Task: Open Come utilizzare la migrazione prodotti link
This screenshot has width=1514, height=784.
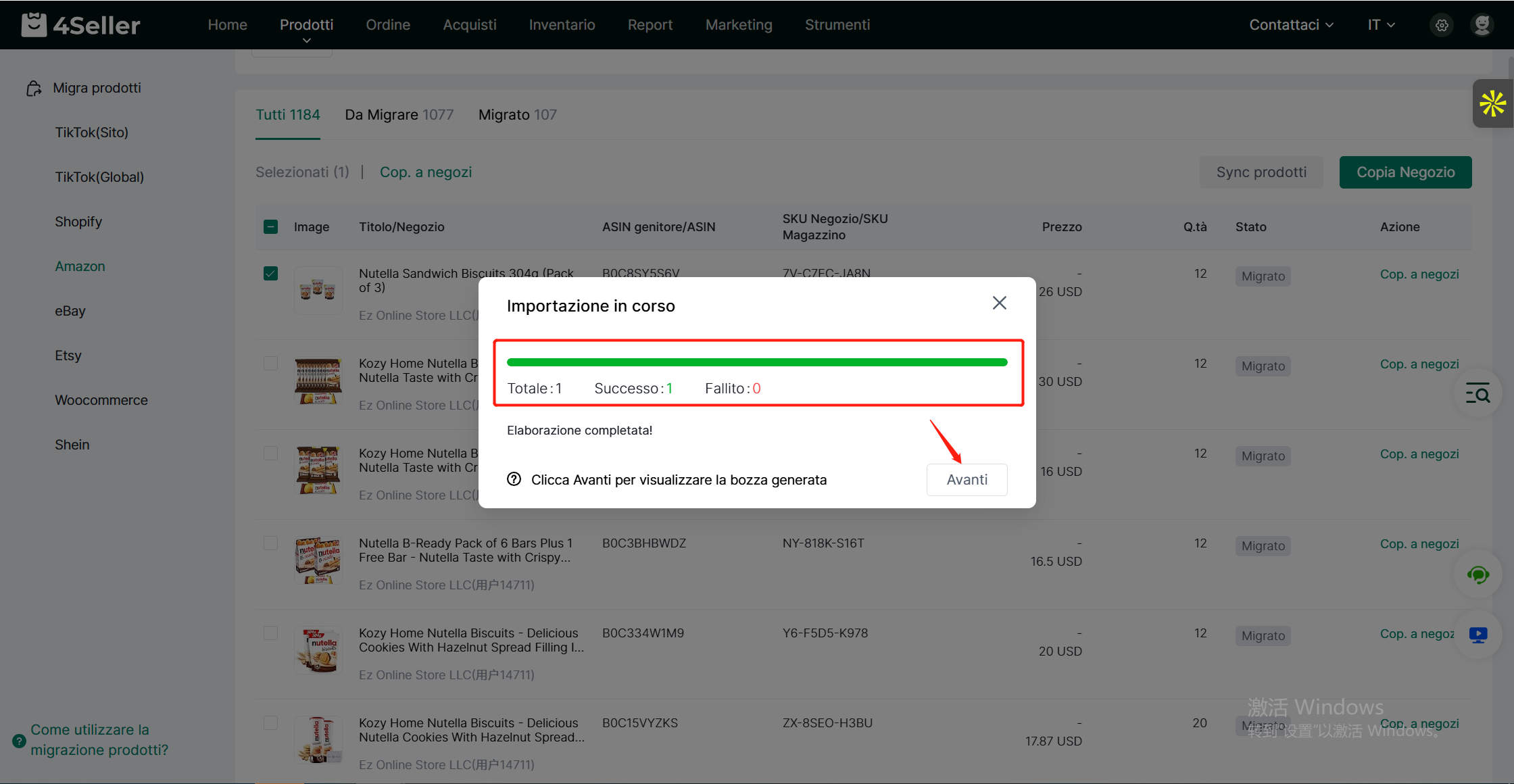Action: (x=99, y=740)
